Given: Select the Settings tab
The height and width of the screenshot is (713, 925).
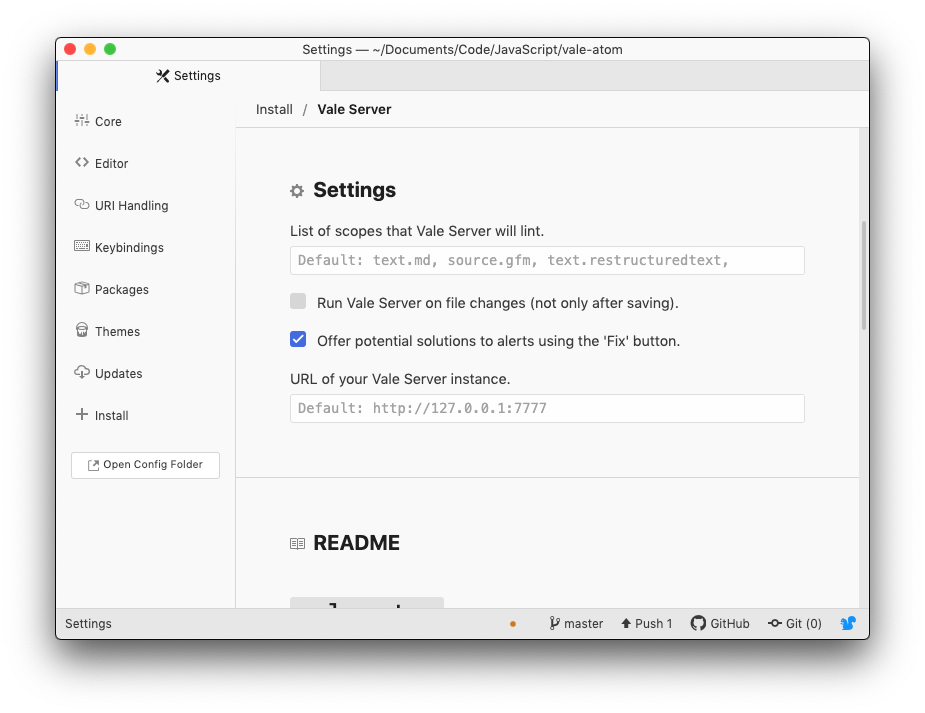Looking at the screenshot, I should [x=189, y=75].
